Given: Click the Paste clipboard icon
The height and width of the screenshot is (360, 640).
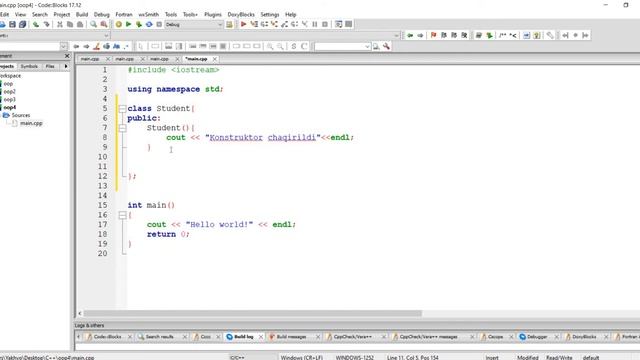Looking at the screenshot, I should pos(80,24).
